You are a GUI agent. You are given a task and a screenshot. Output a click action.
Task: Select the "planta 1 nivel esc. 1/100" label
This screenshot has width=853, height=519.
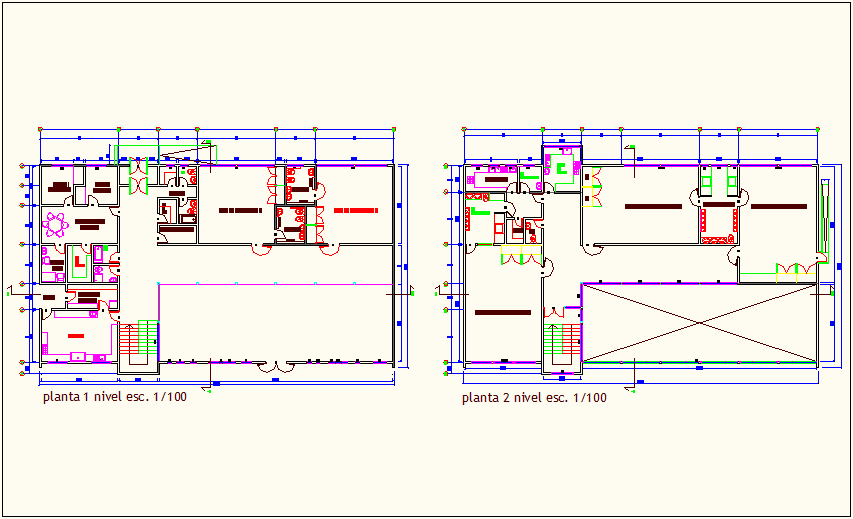pos(115,397)
